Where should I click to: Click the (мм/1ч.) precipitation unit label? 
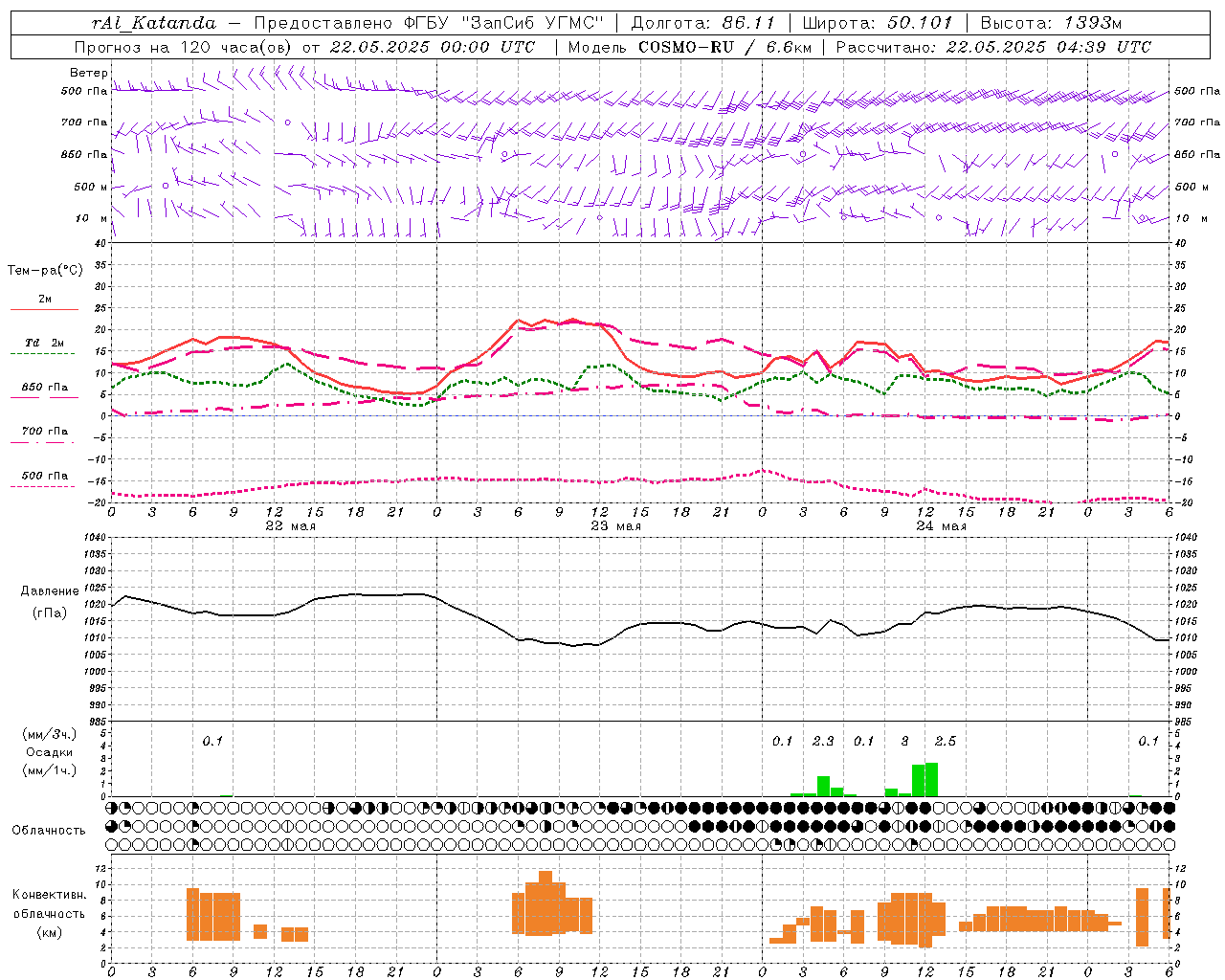[x=50, y=770]
